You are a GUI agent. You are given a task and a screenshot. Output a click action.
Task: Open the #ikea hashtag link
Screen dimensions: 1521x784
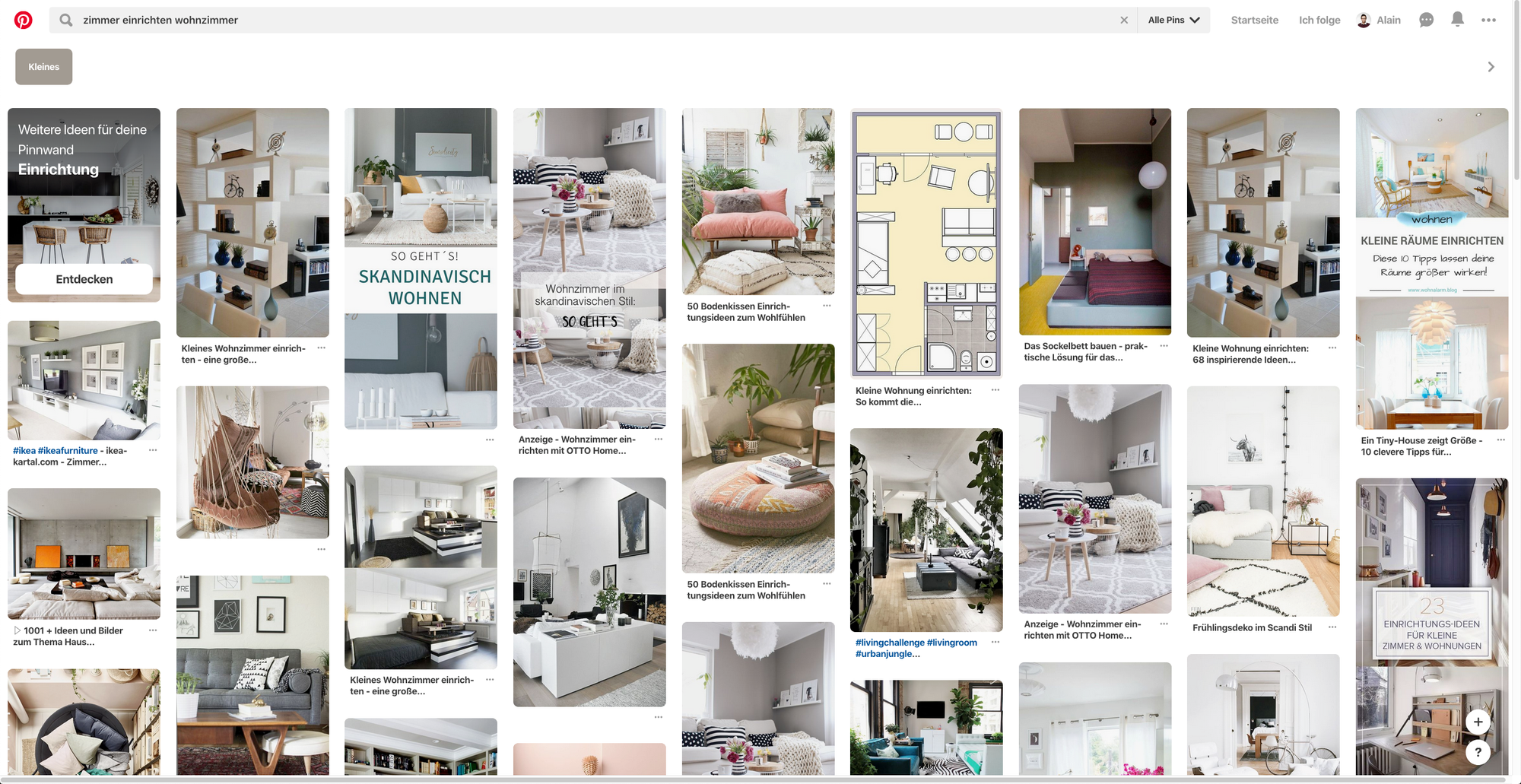(24, 450)
